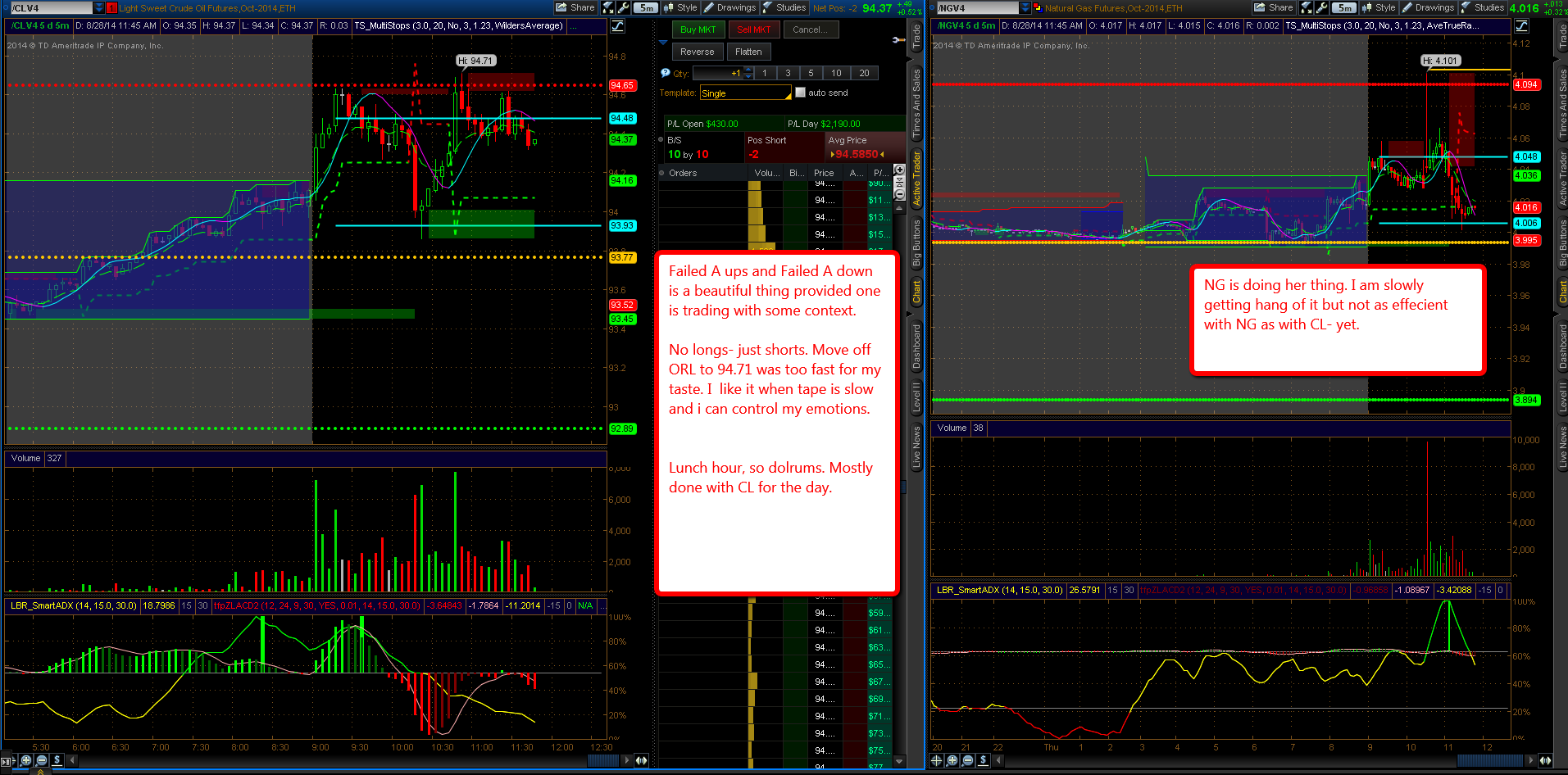Click the dollar sign icon below the /CLV4 chart
This screenshot has height=775, width=1568.
click(x=57, y=760)
